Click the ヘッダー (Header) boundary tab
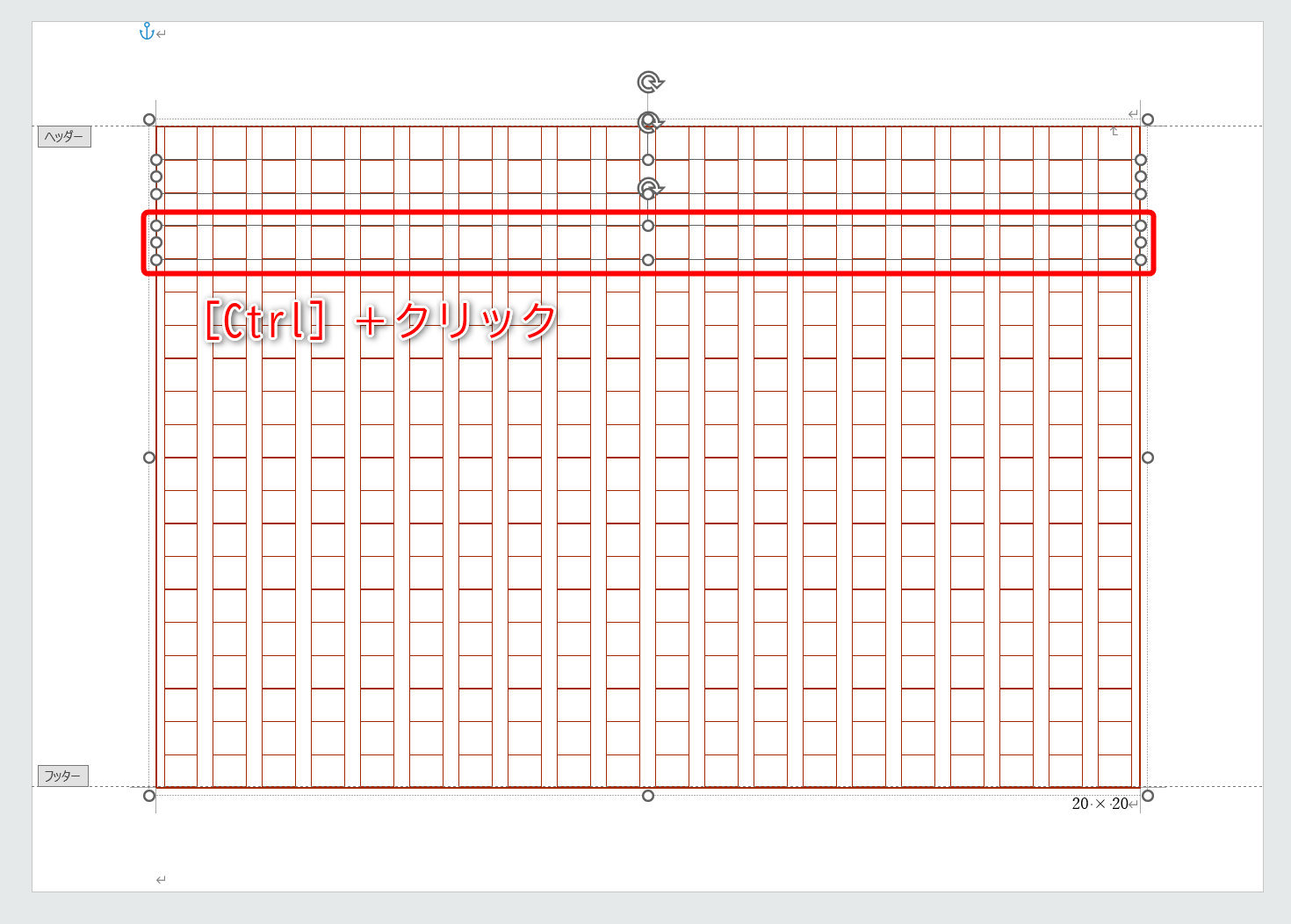1291x924 pixels. (x=64, y=137)
